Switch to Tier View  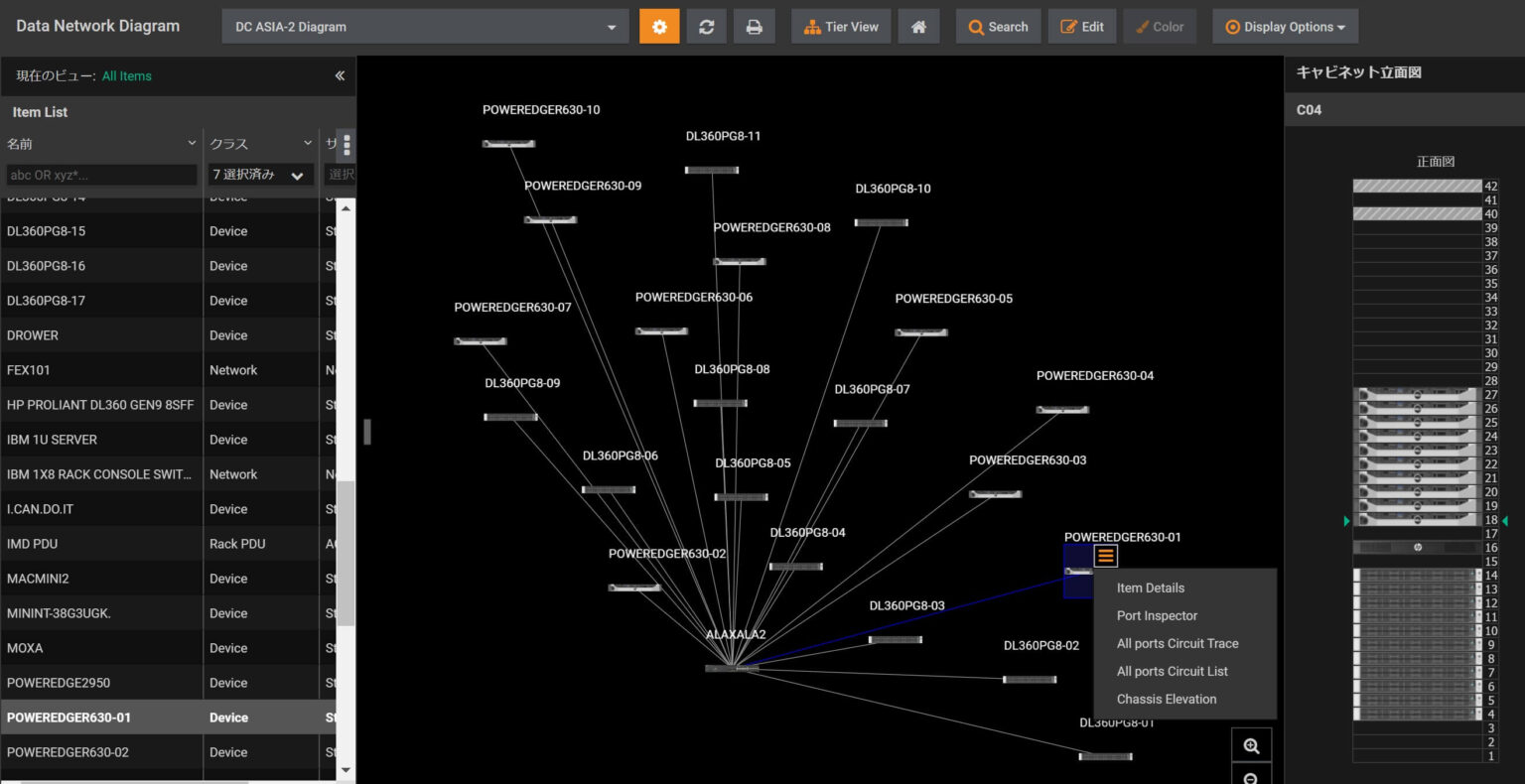point(841,27)
